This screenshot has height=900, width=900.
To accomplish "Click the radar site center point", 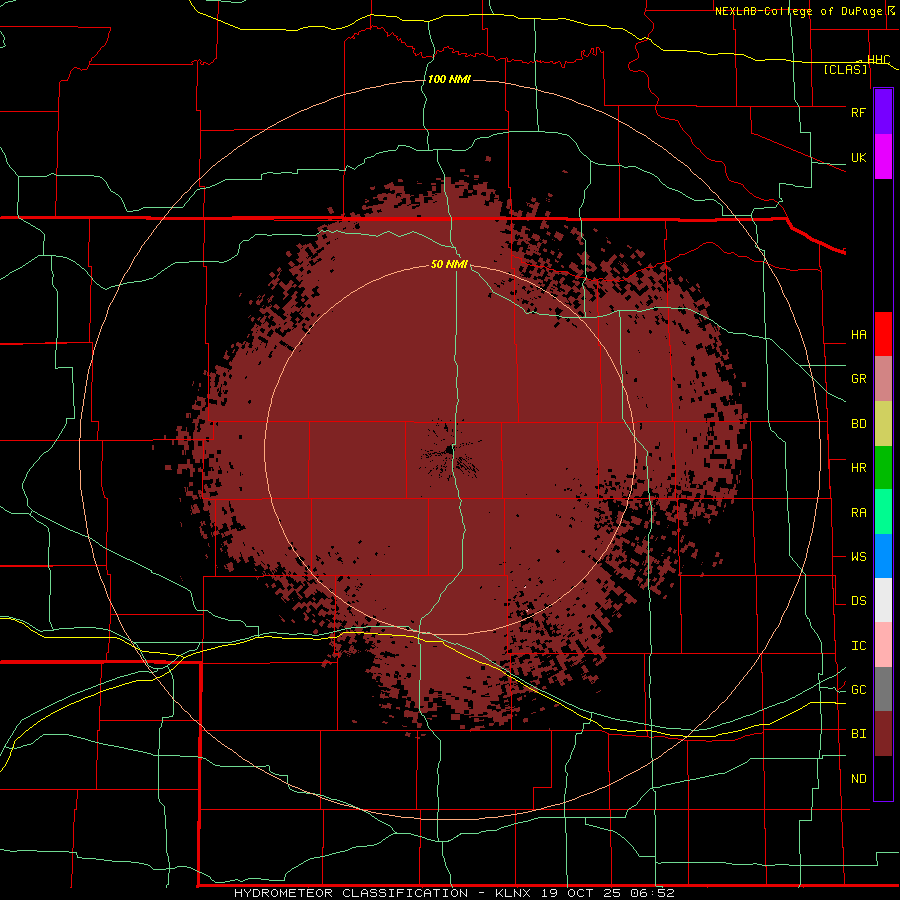I will [x=450, y=451].
